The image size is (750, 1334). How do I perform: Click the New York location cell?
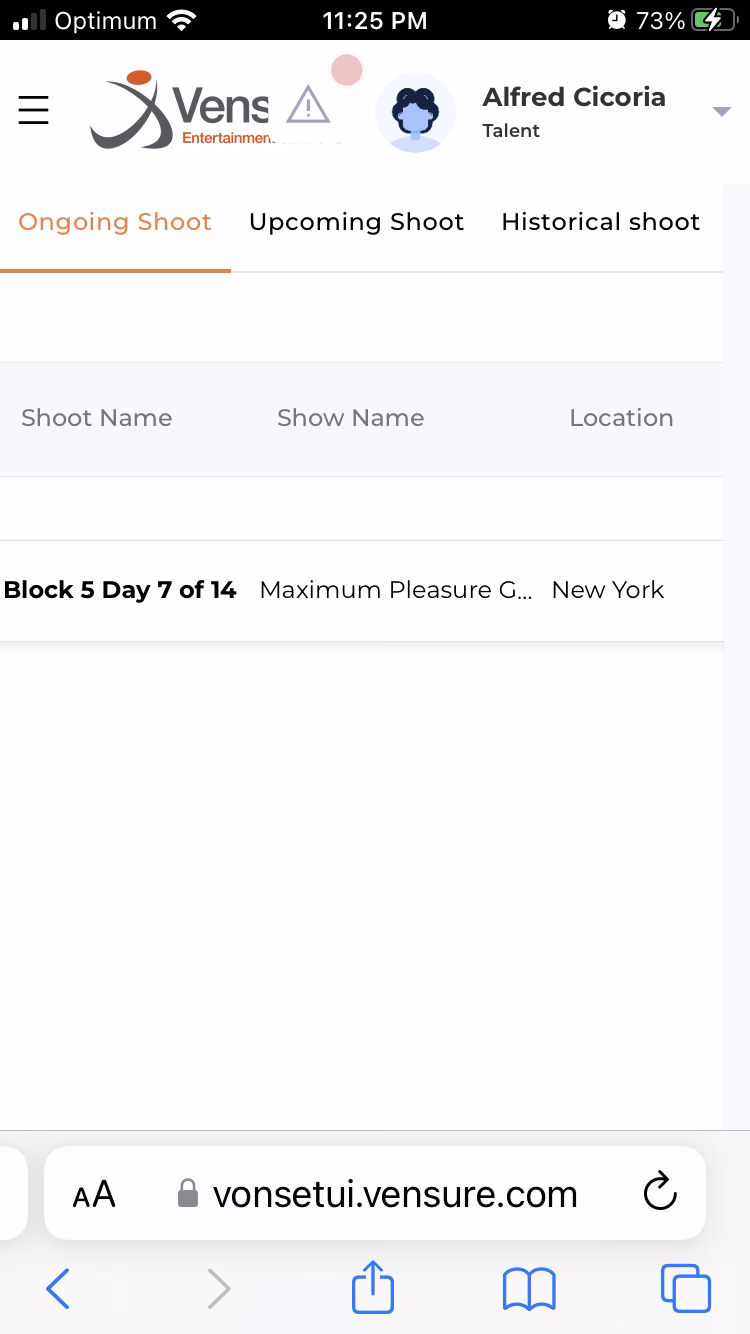608,590
